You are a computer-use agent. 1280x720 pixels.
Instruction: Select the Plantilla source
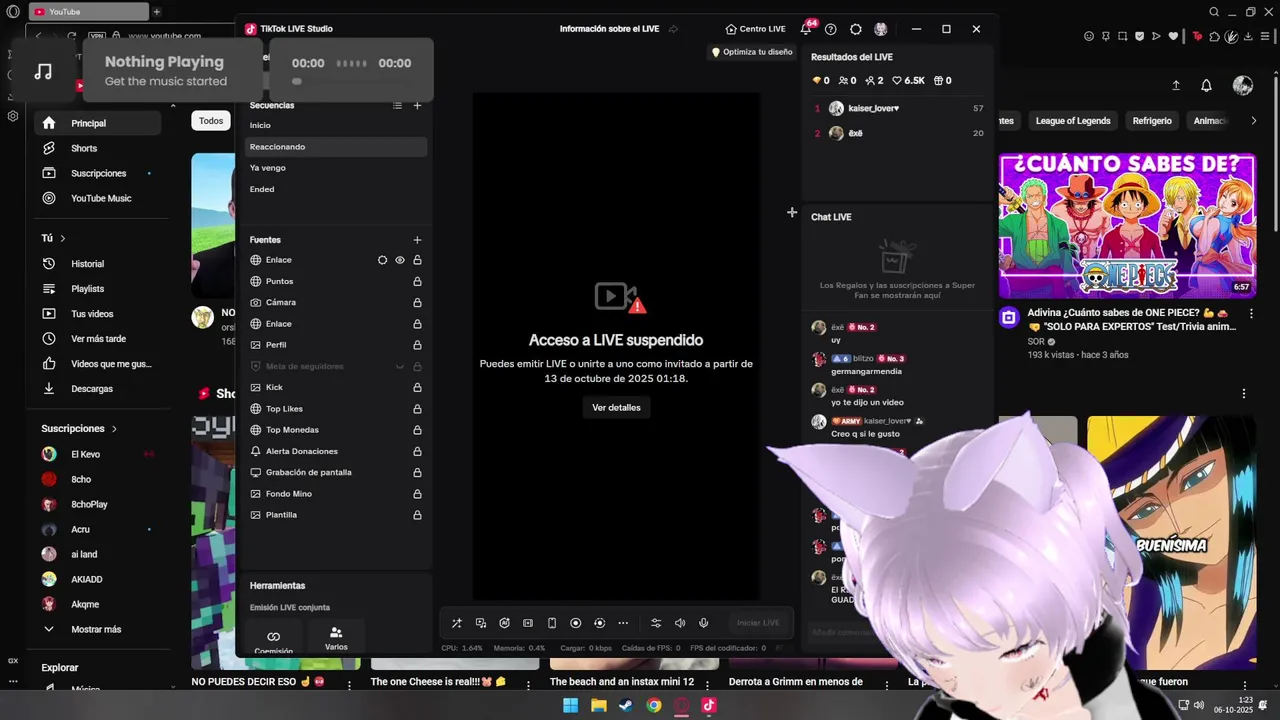(337, 515)
